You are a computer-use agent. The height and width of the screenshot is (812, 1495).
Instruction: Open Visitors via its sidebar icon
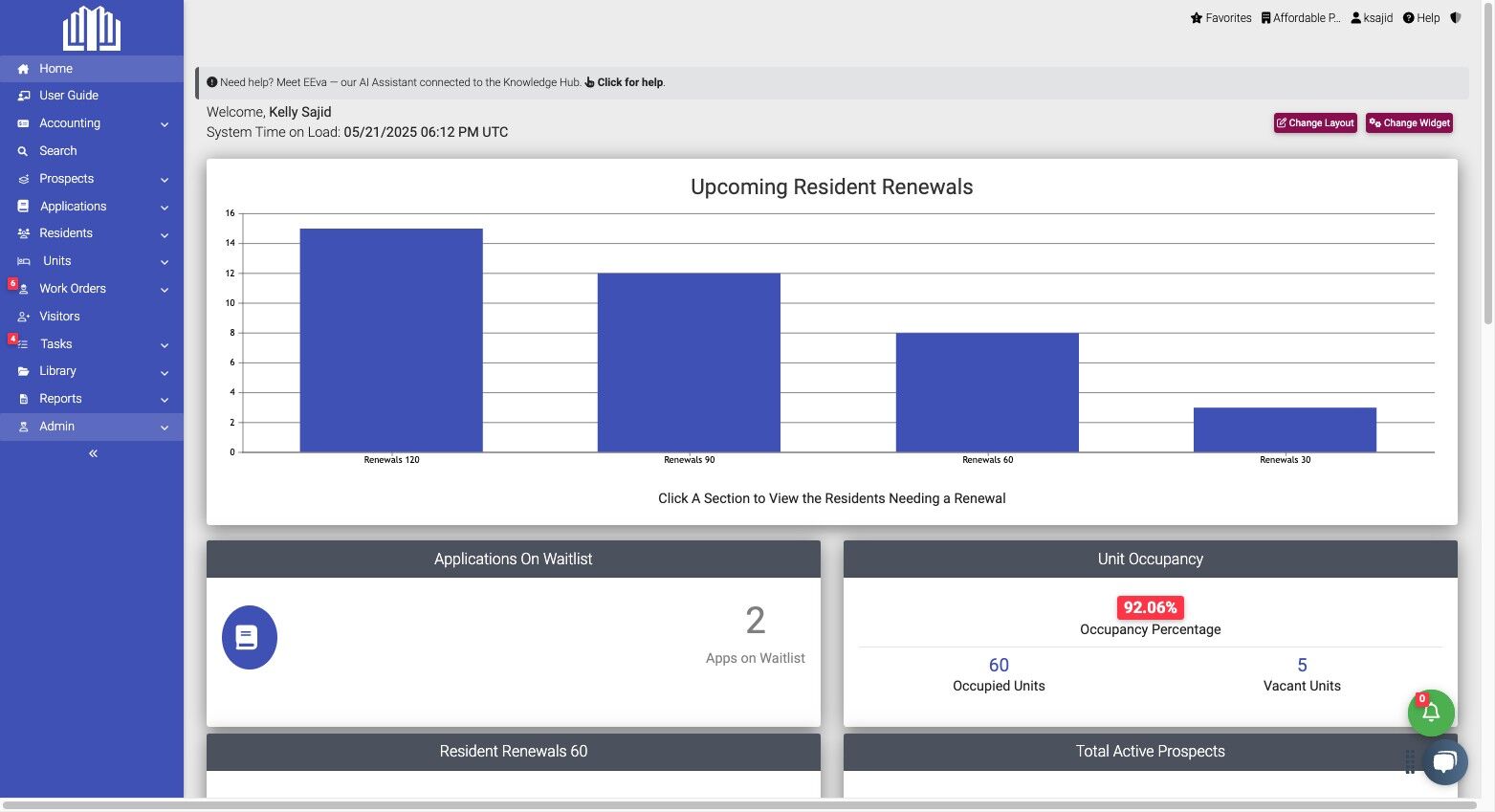24,317
